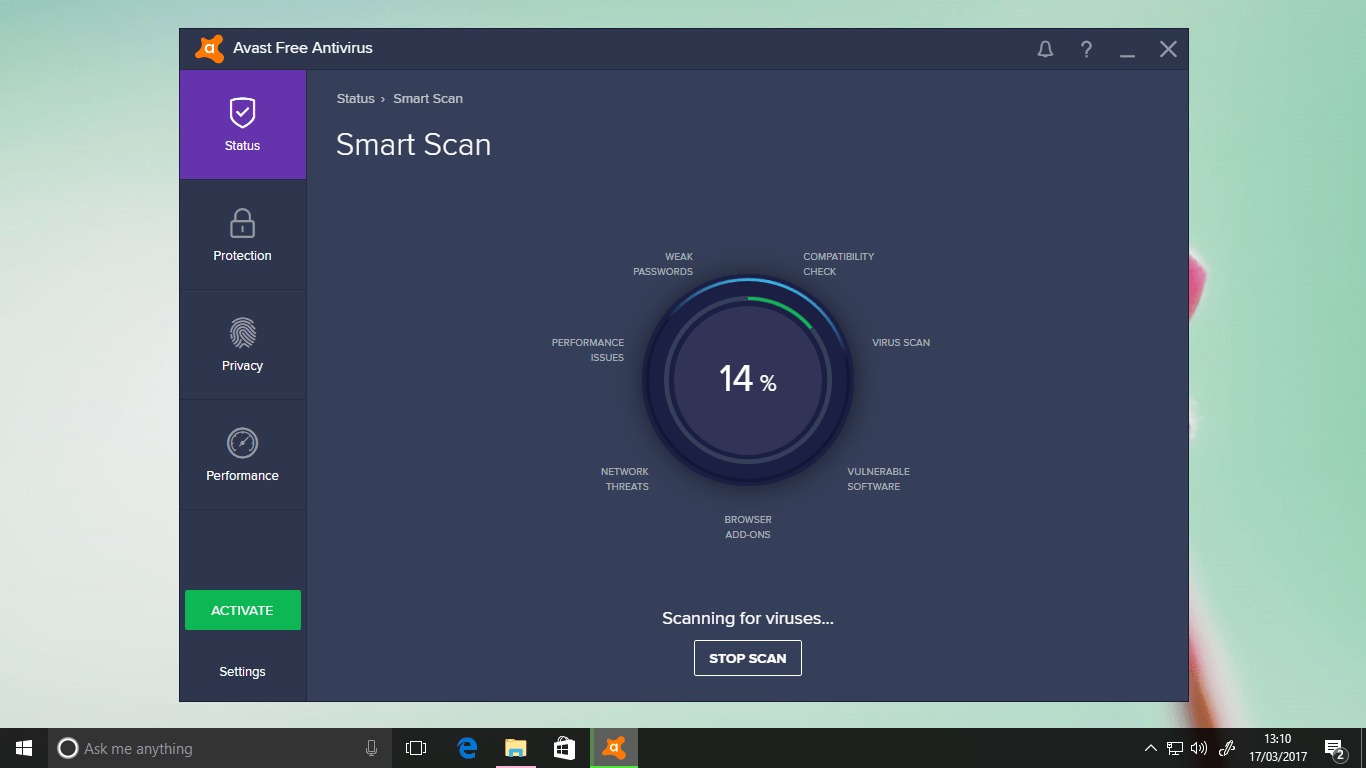The height and width of the screenshot is (768, 1366).
Task: Open the Protection section lock icon
Action: (x=242, y=222)
